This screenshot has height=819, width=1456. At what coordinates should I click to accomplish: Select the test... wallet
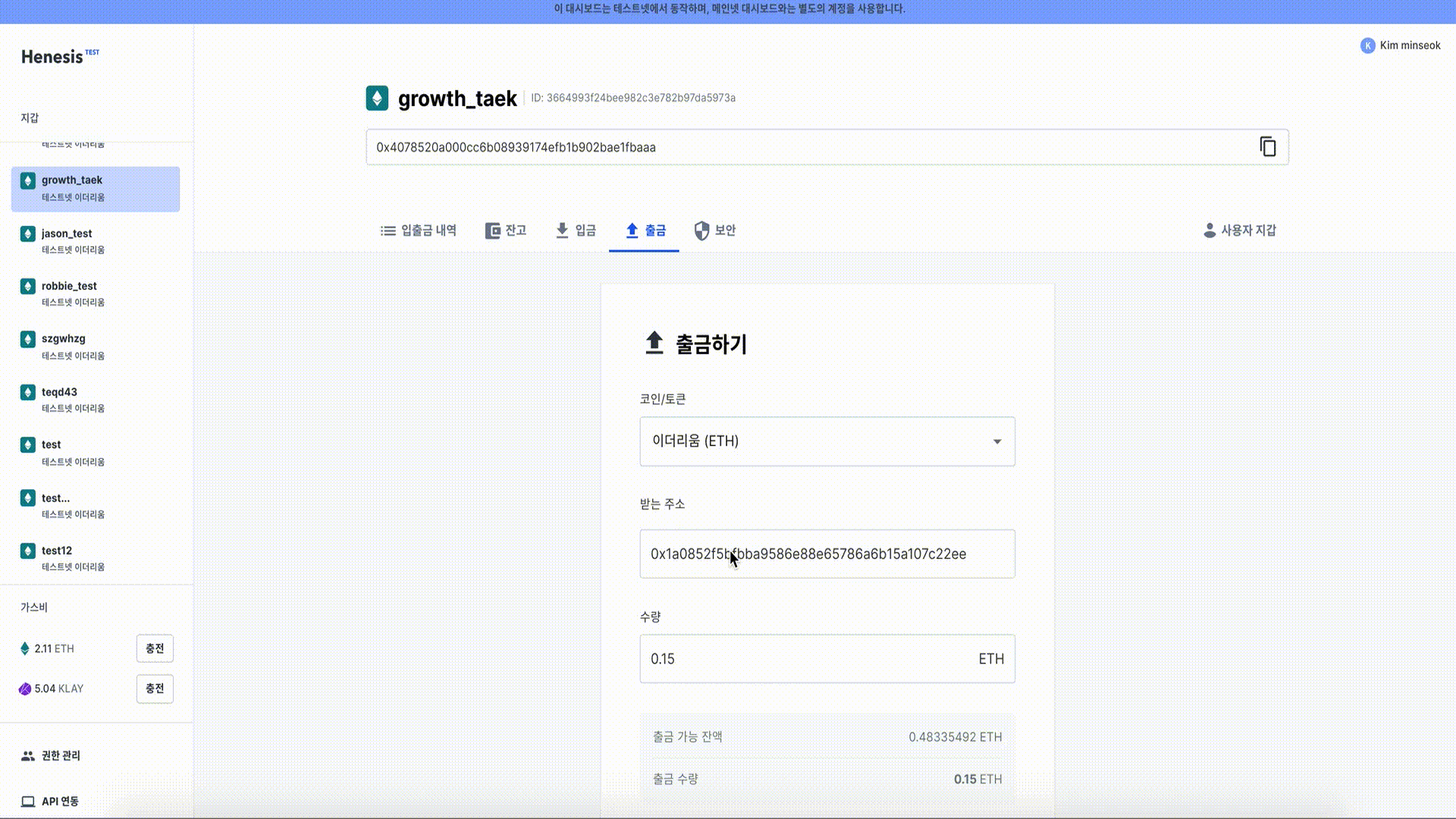(96, 505)
